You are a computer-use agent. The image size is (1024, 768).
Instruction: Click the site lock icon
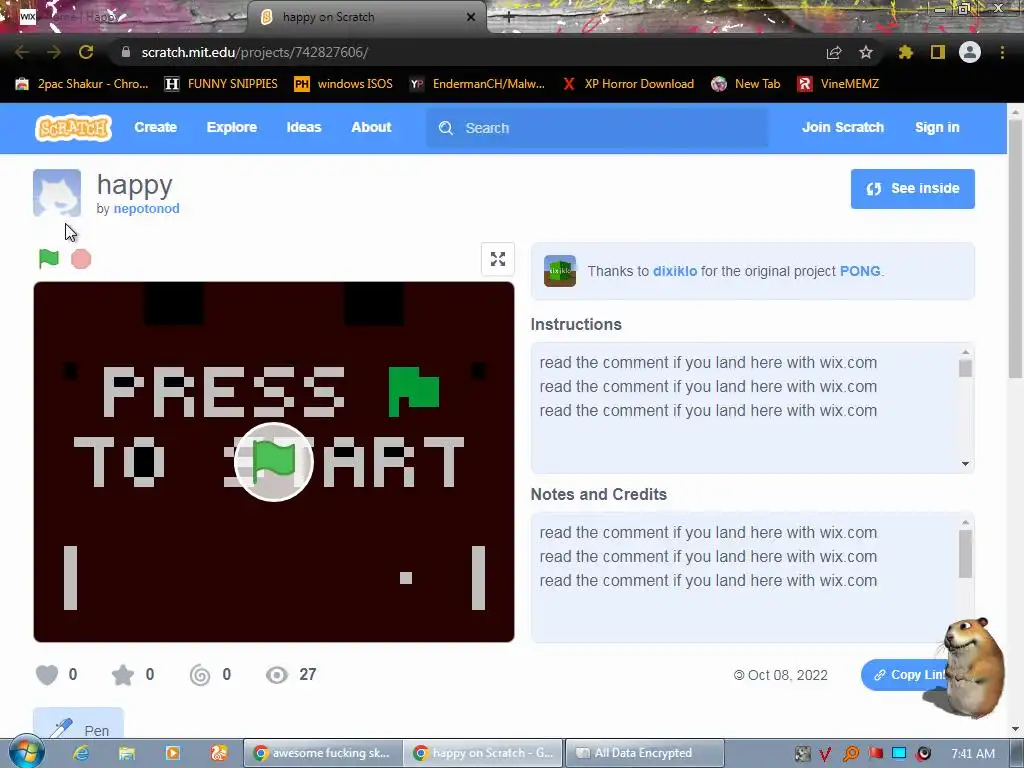click(126, 52)
